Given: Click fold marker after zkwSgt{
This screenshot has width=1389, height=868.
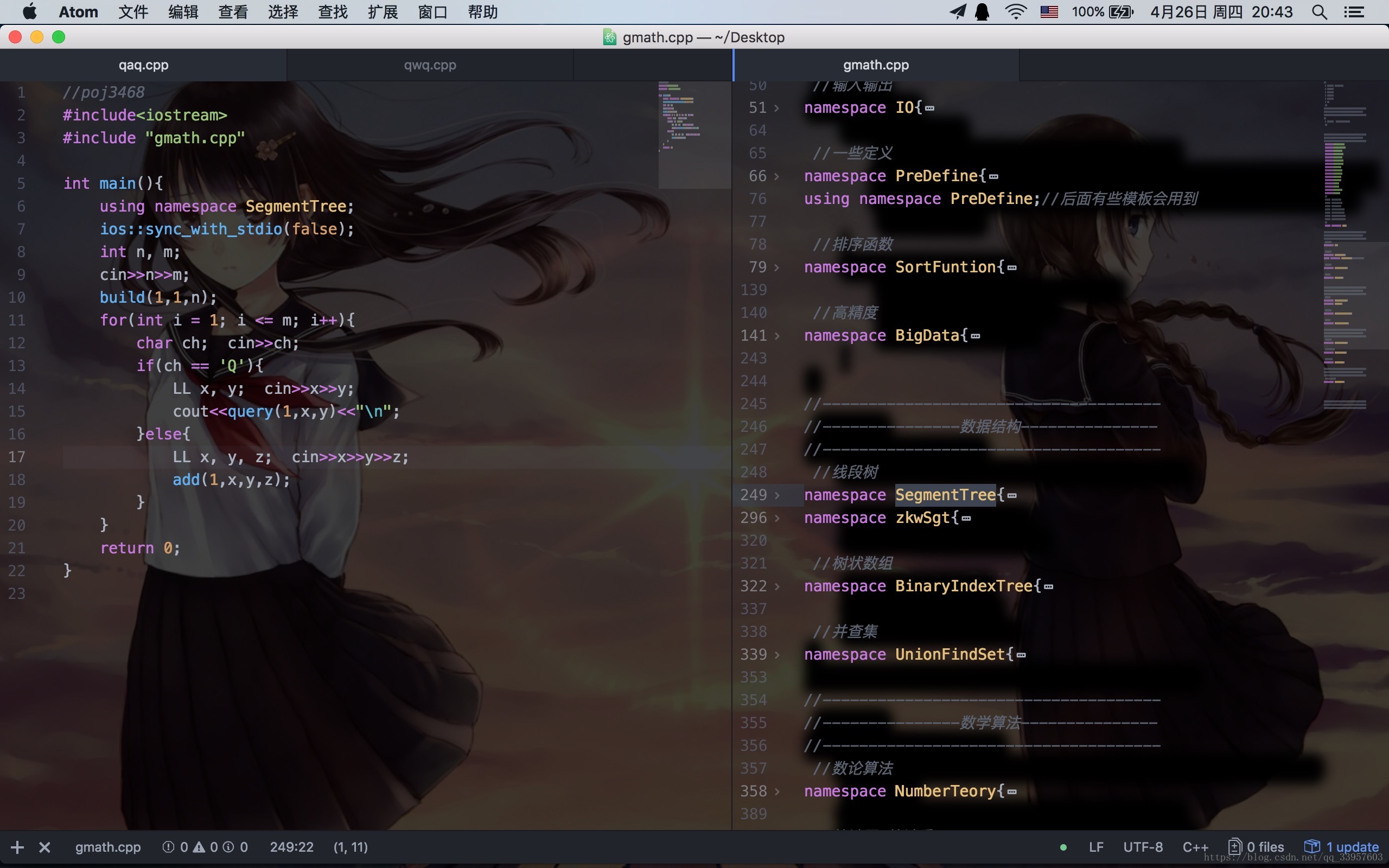Looking at the screenshot, I should pos(966,519).
